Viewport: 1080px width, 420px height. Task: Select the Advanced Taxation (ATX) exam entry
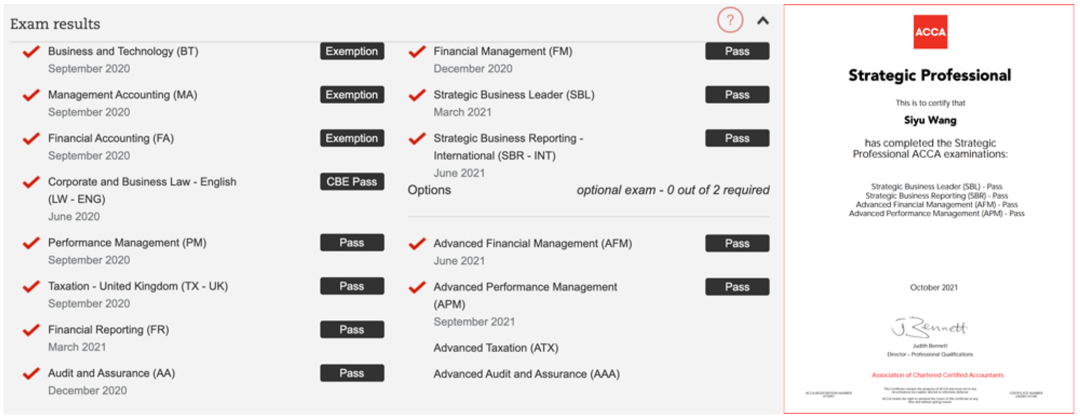(x=496, y=348)
